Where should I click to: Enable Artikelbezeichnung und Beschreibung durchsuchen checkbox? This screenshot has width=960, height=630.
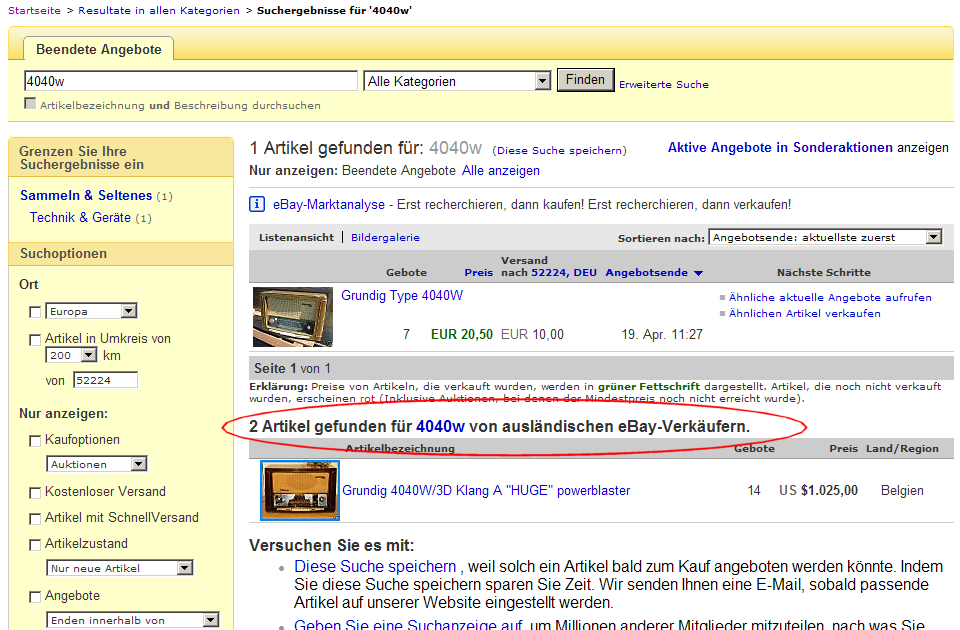pyautogui.click(x=30, y=103)
